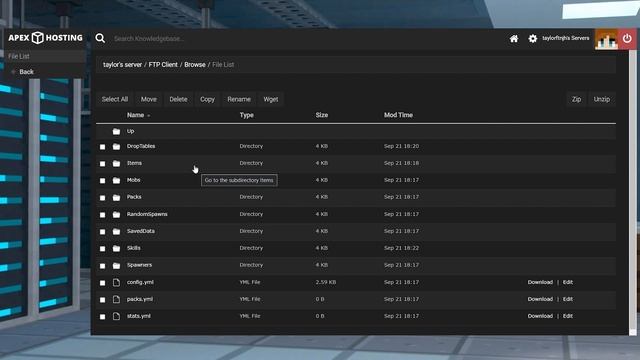This screenshot has width=640, height=360.
Task: Edit the stats.yml file
Action: click(568, 316)
